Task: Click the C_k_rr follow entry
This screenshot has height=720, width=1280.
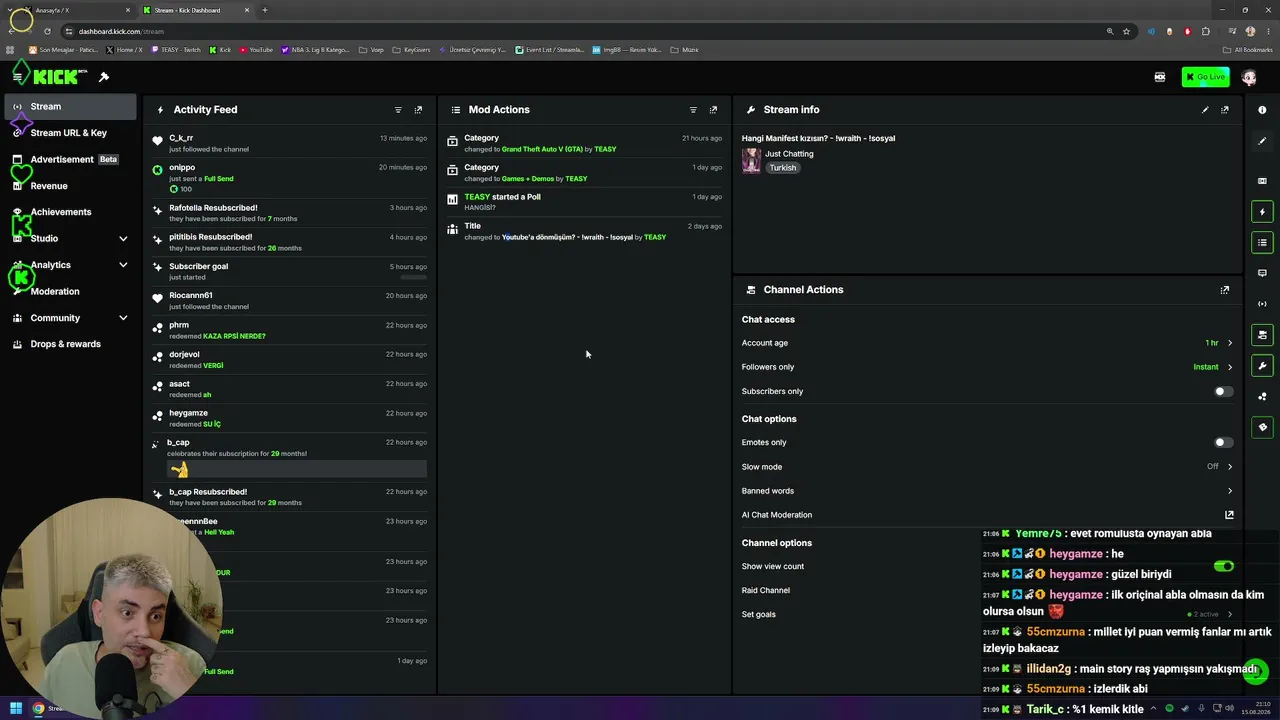Action: [290, 143]
